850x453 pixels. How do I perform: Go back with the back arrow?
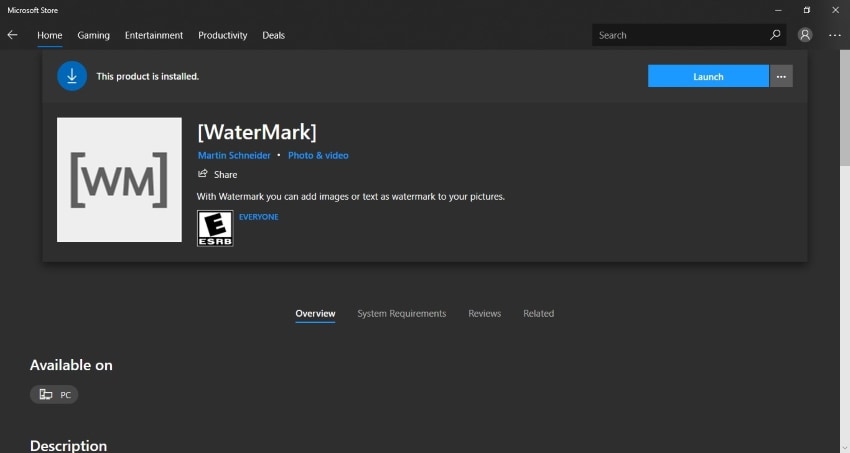click(x=12, y=35)
